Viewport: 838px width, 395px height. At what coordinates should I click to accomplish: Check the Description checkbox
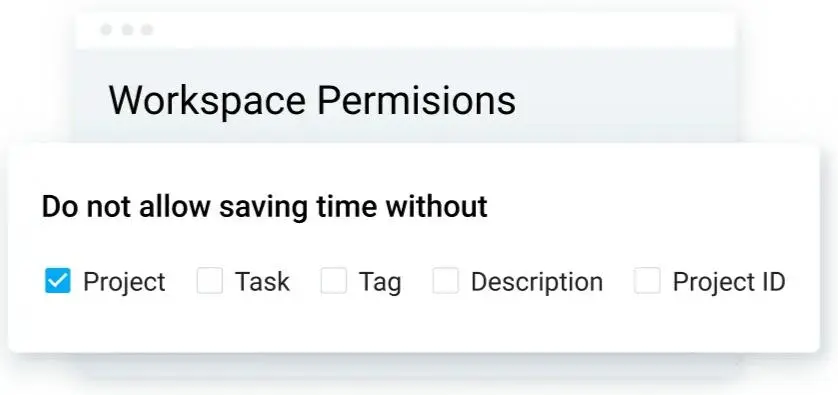(446, 281)
